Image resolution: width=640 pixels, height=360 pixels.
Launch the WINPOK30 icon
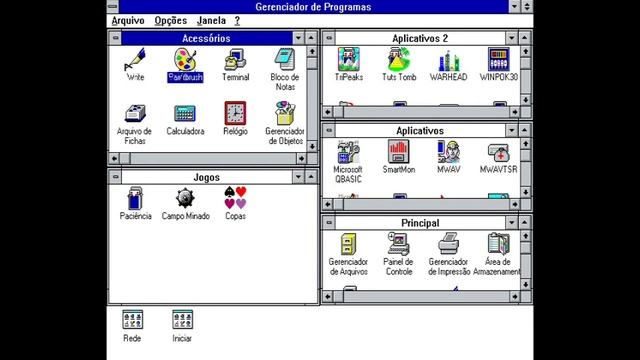point(498,59)
